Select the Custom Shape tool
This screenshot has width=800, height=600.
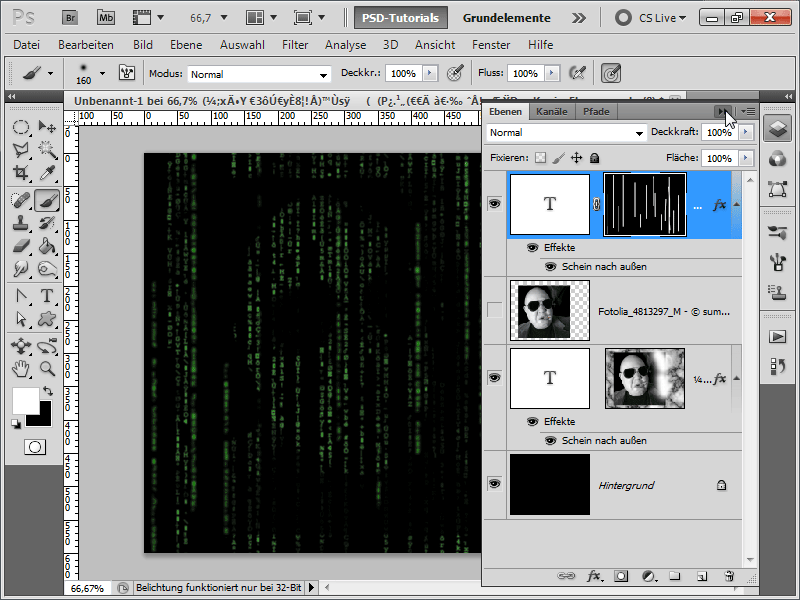click(47, 319)
